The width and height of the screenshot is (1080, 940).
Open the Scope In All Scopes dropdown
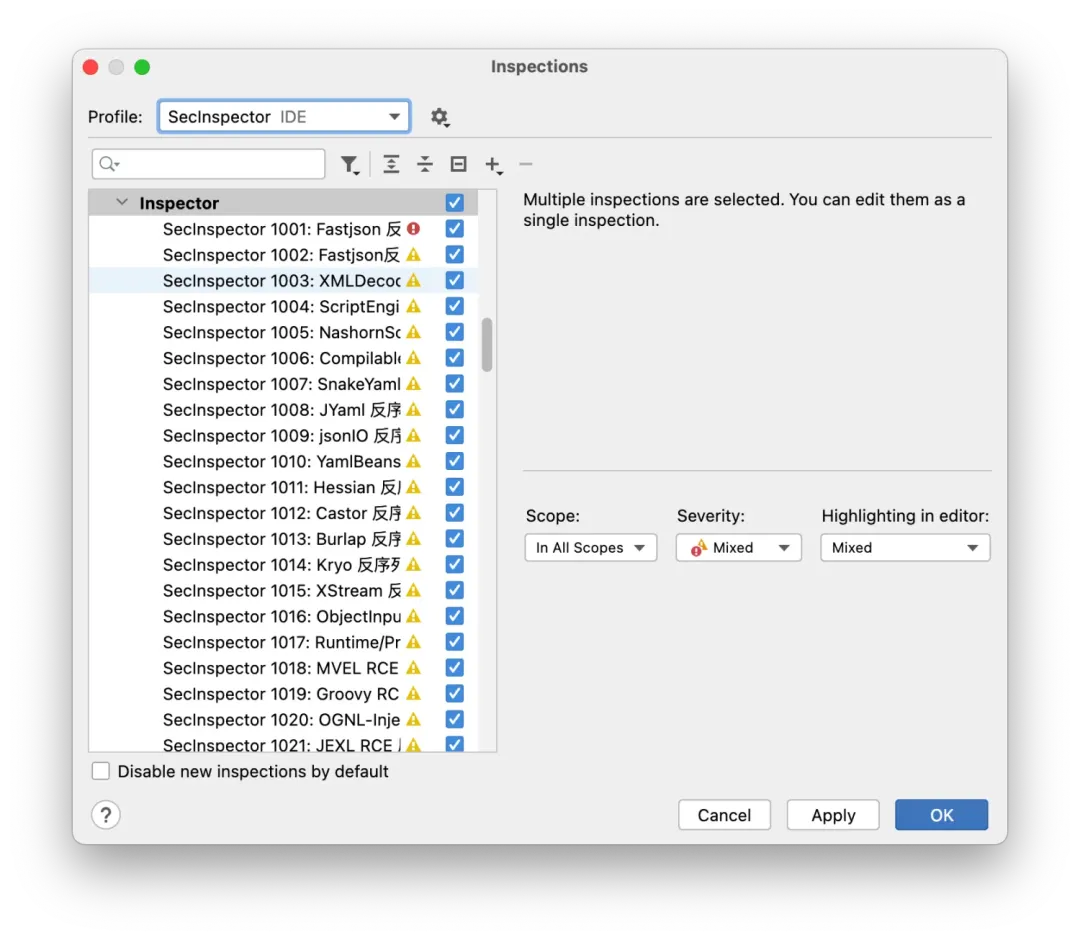pos(591,547)
